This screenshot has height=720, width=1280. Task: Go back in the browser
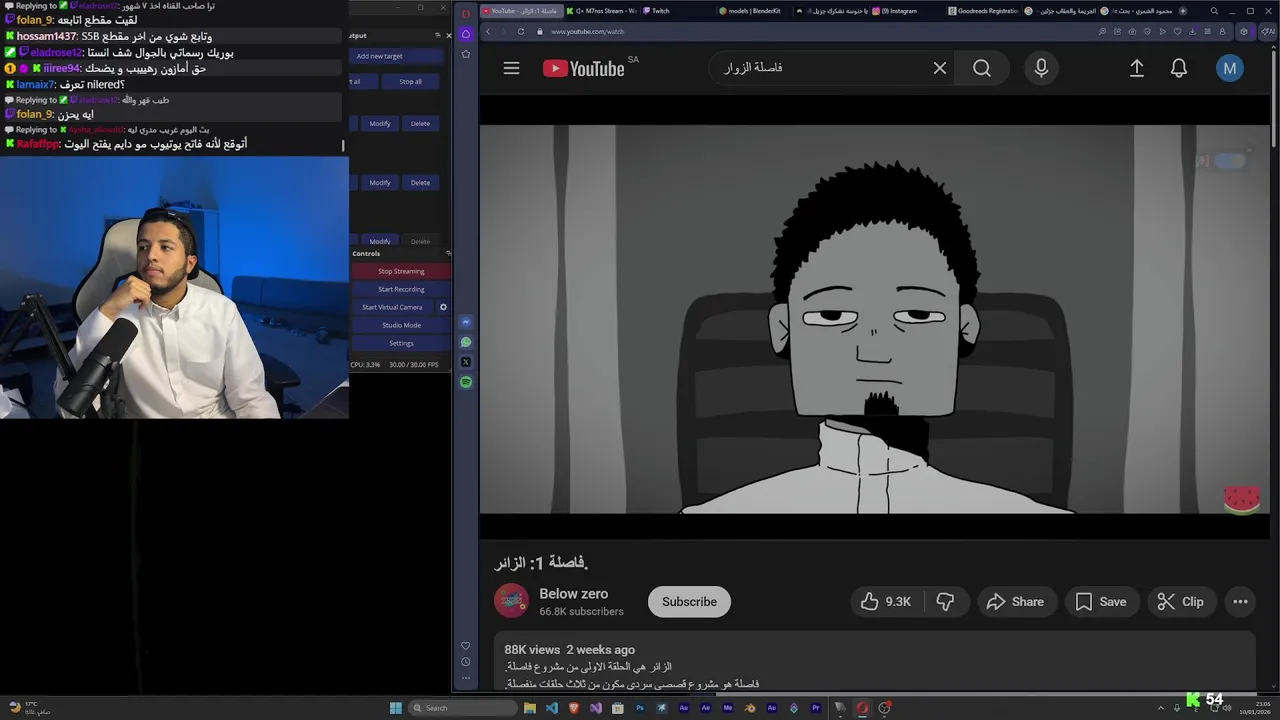pyautogui.click(x=488, y=31)
